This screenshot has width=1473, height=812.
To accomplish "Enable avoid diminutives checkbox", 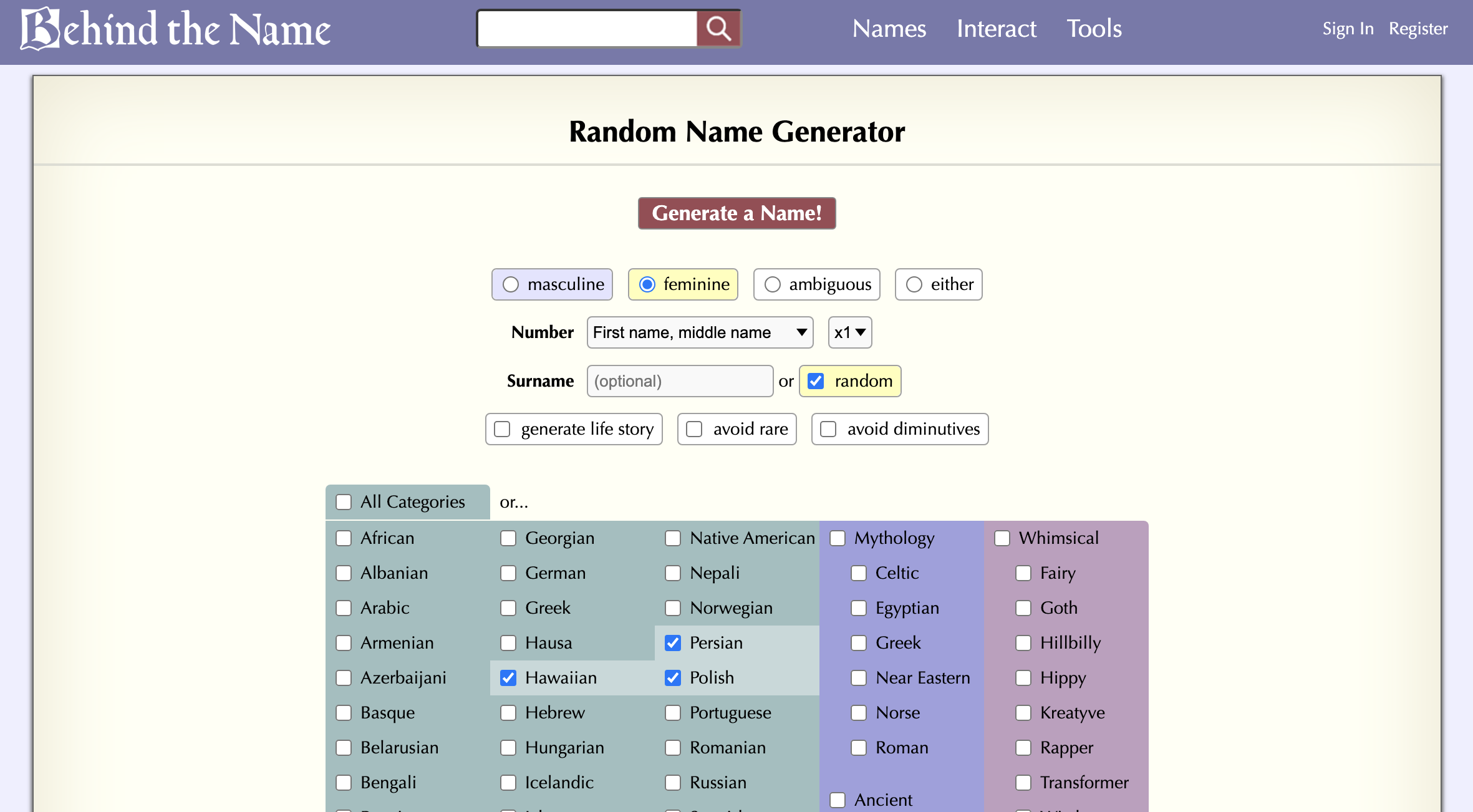I will point(828,429).
